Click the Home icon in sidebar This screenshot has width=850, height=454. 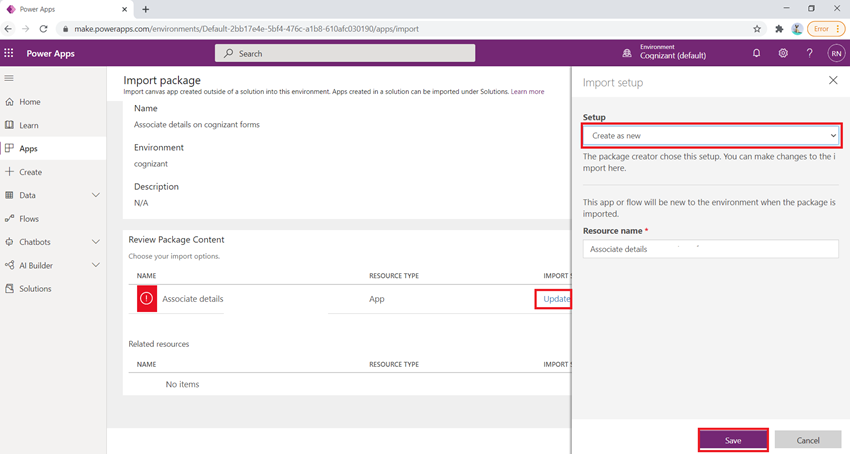point(9,101)
